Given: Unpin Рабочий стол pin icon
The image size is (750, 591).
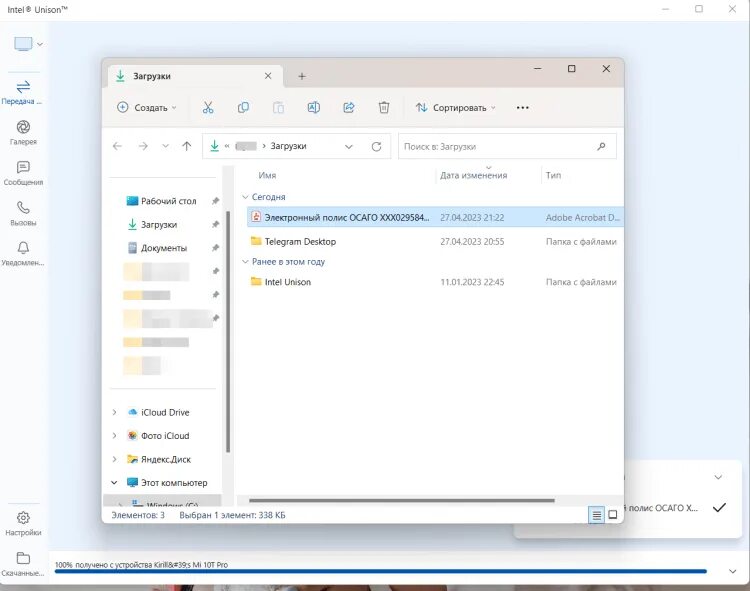Looking at the screenshot, I should click(x=216, y=201).
